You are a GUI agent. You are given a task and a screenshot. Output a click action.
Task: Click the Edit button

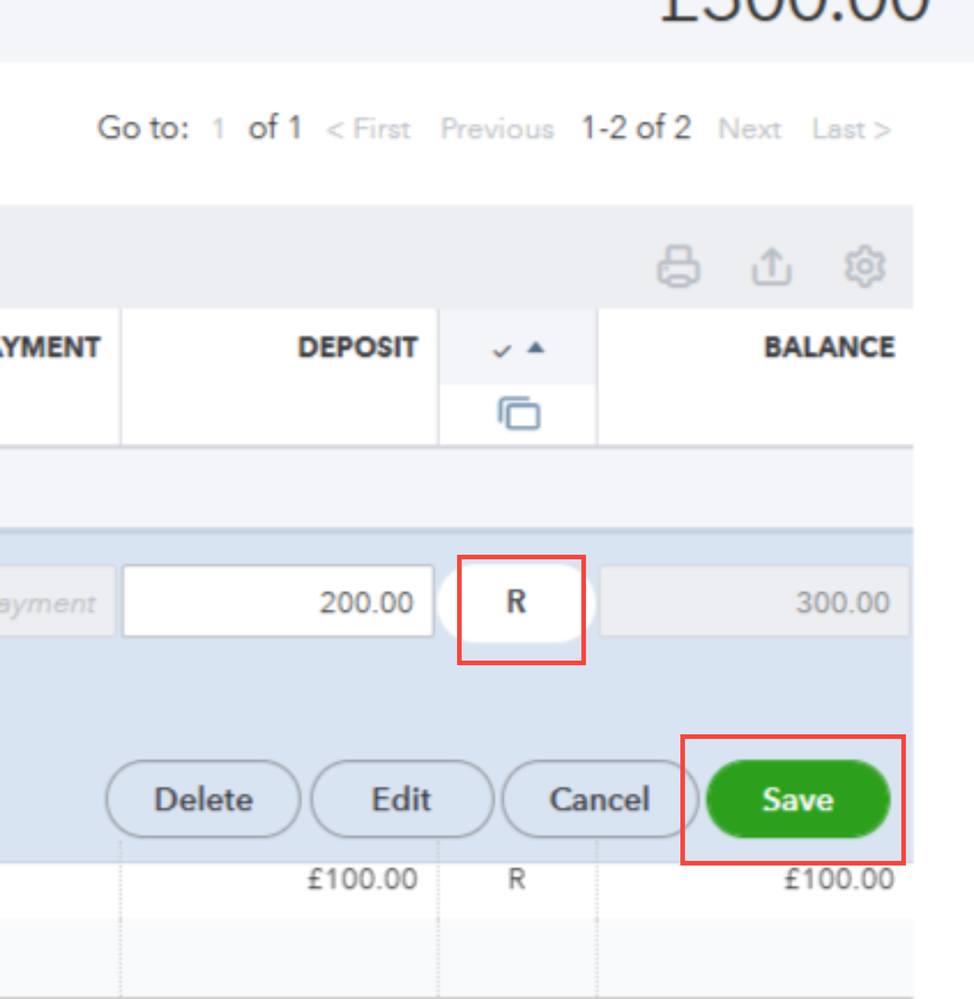402,799
